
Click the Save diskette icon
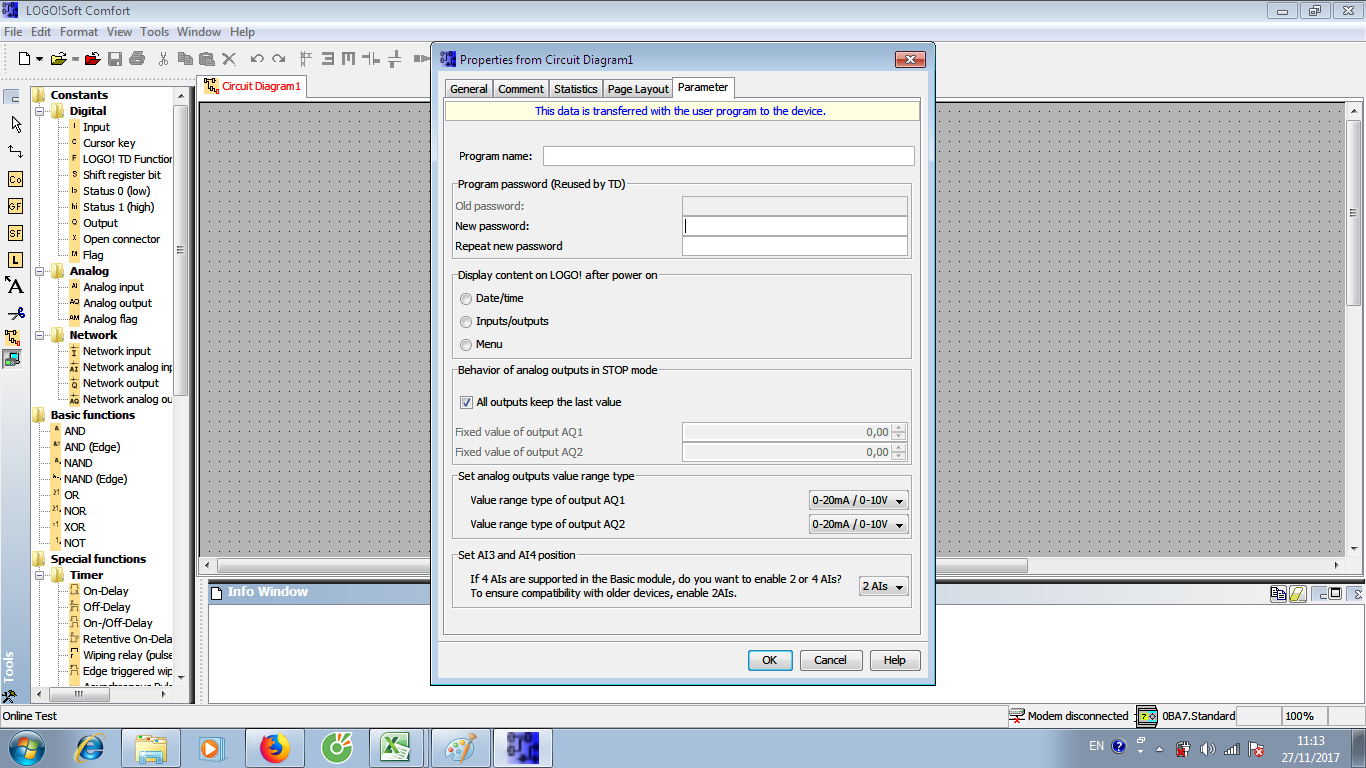click(115, 59)
